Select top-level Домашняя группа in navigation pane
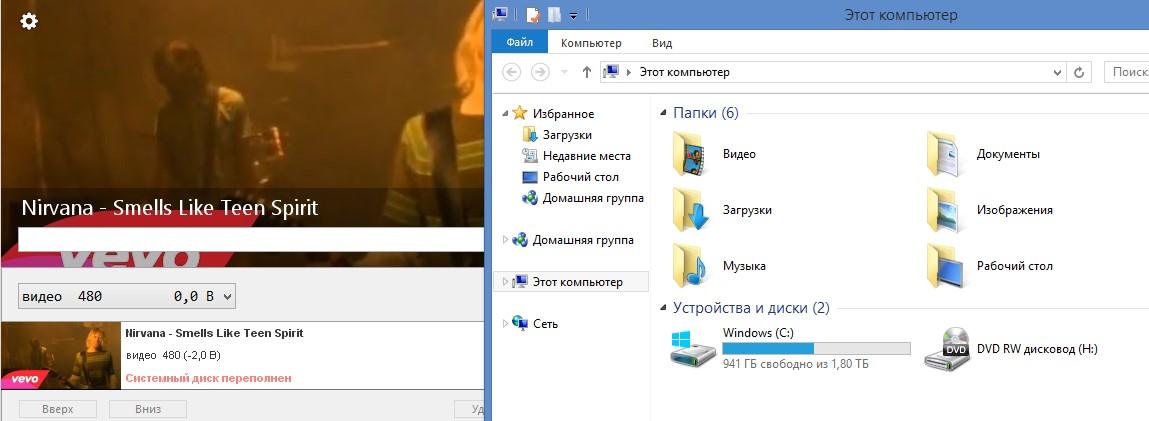This screenshot has height=421, width=1149. 583,240
